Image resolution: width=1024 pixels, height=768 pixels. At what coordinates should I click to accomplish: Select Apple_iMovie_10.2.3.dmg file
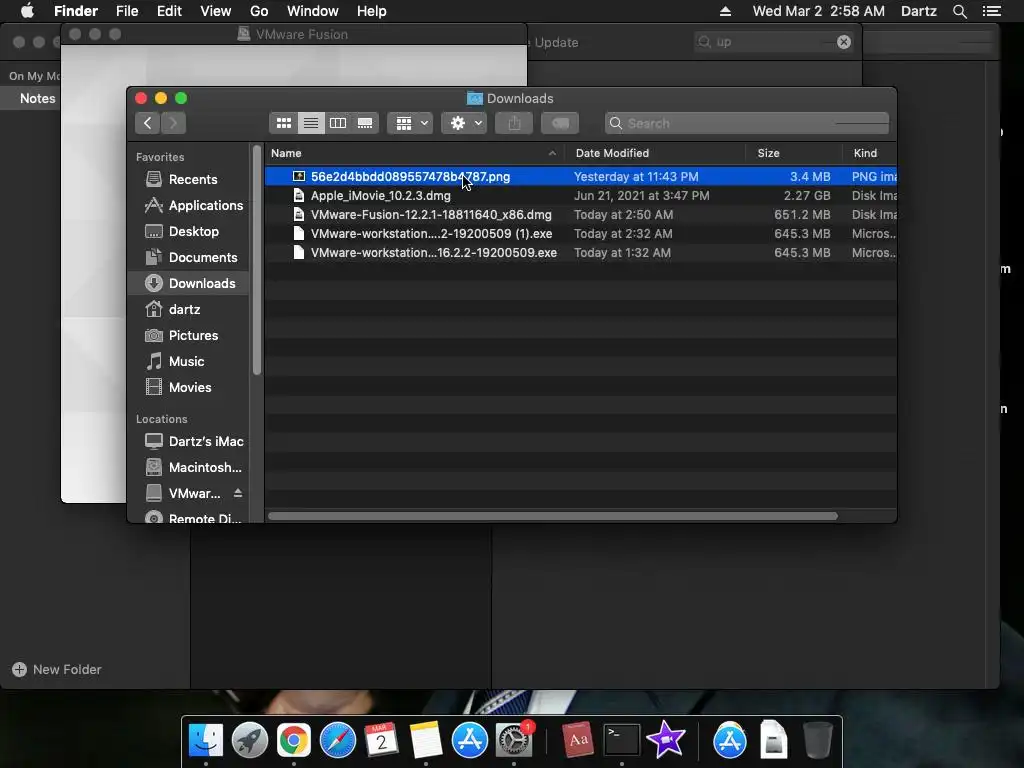point(581,195)
